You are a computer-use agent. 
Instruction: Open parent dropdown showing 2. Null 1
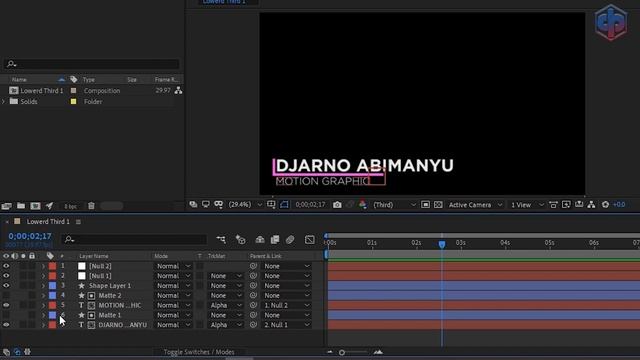tap(287, 325)
